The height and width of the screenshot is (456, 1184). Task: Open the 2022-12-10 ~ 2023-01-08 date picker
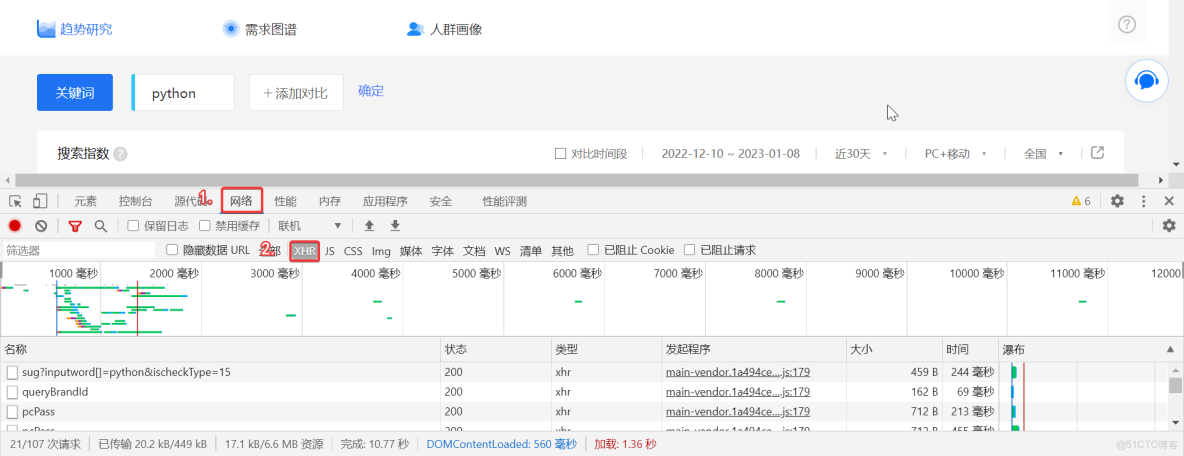point(730,154)
